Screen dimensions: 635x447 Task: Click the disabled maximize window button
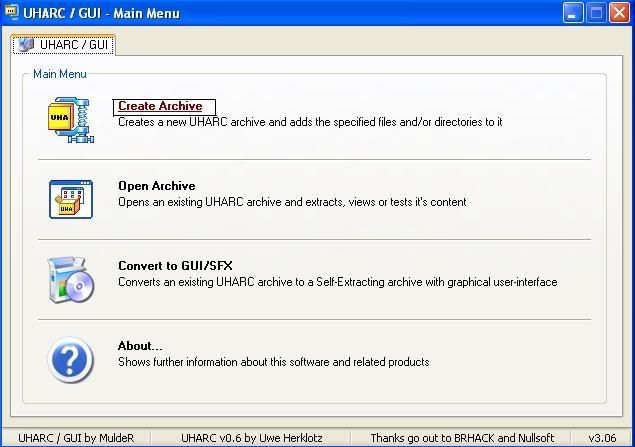coord(596,13)
